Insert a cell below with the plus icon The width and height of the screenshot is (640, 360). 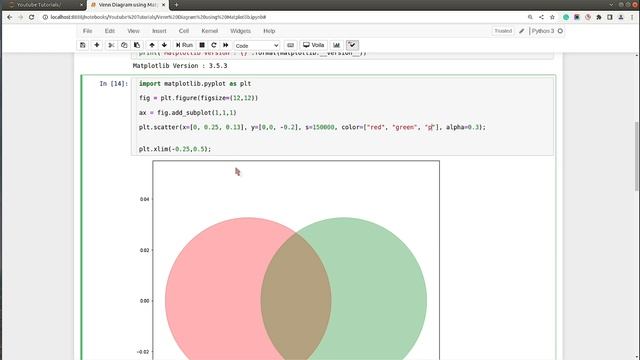pyautogui.click(x=97, y=45)
